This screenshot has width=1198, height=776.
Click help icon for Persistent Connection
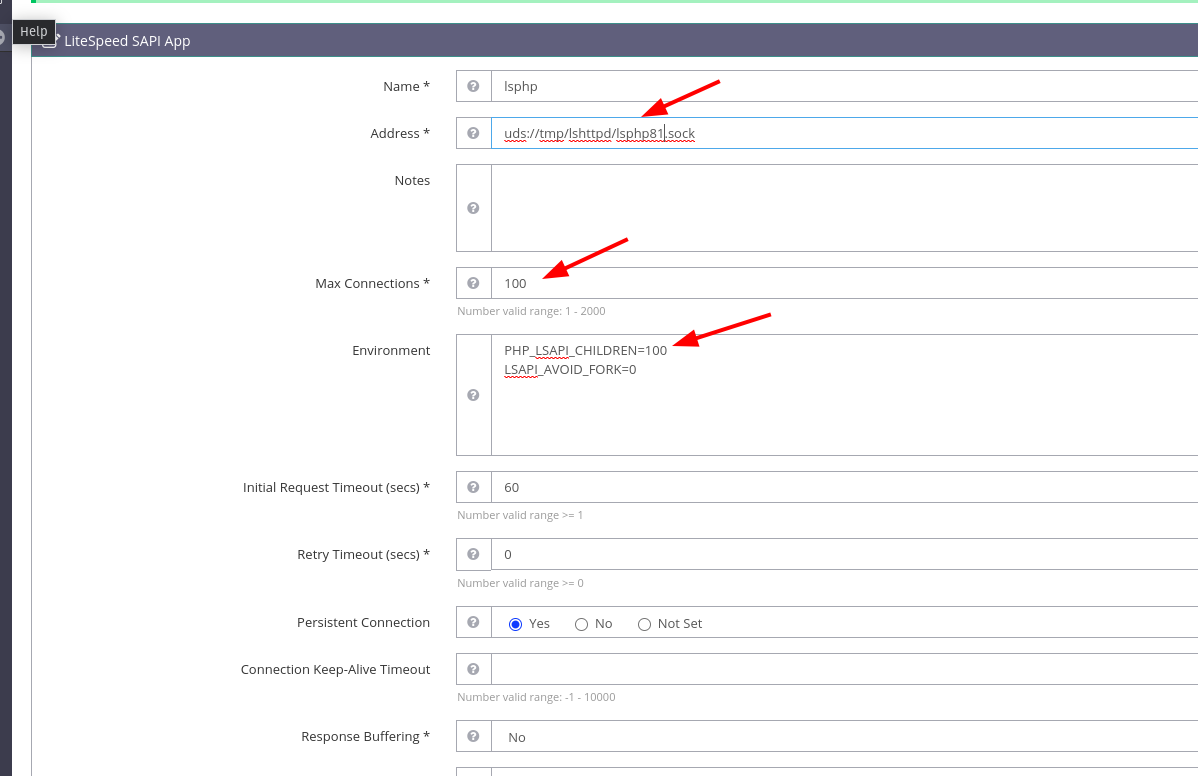[473, 622]
